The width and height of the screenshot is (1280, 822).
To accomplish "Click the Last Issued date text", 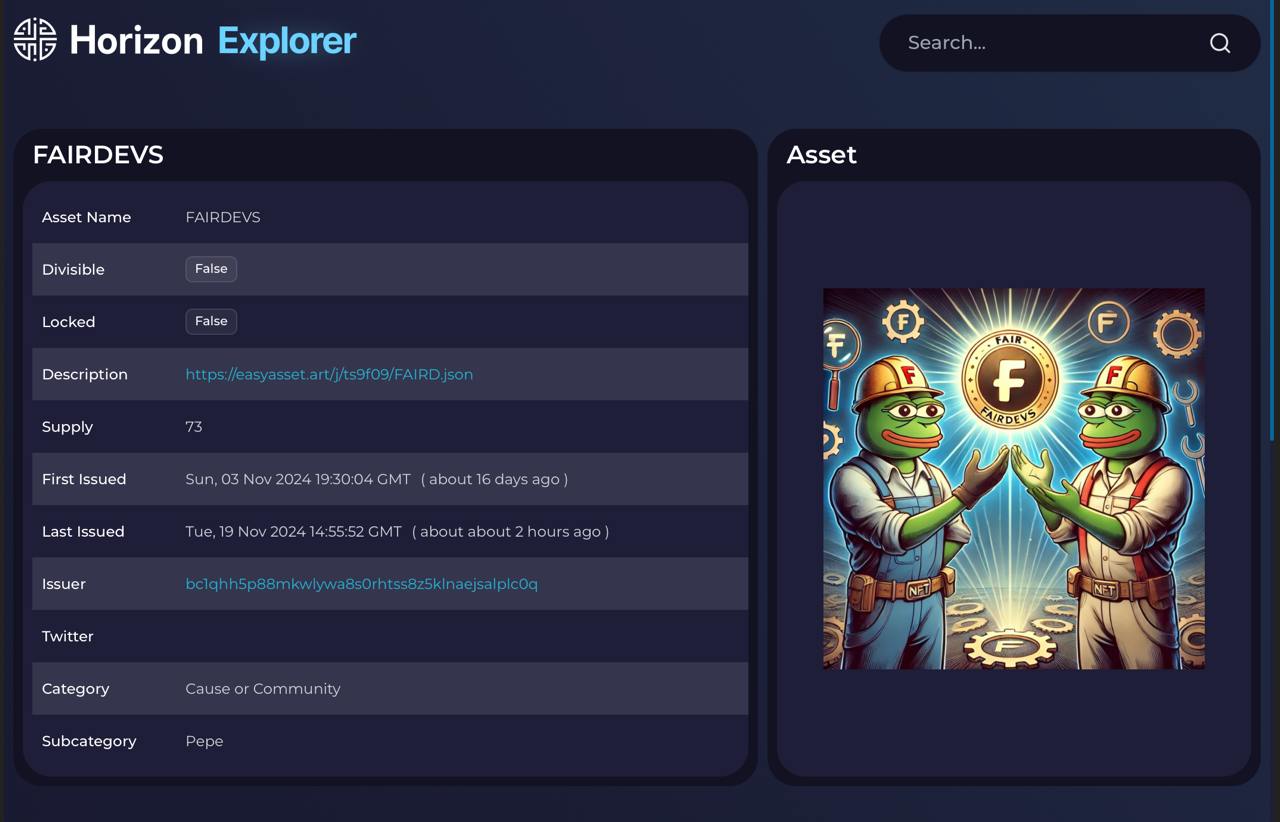I will click(293, 532).
